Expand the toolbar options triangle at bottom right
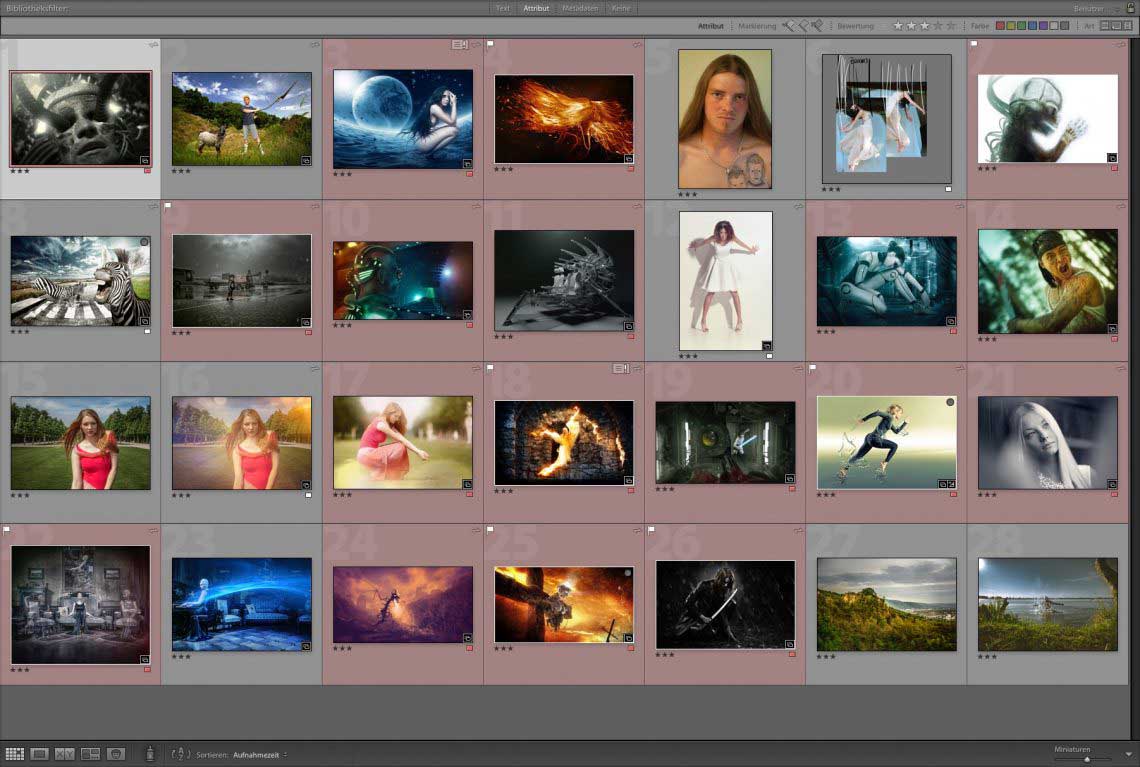This screenshot has height=767, width=1140. point(1129,754)
